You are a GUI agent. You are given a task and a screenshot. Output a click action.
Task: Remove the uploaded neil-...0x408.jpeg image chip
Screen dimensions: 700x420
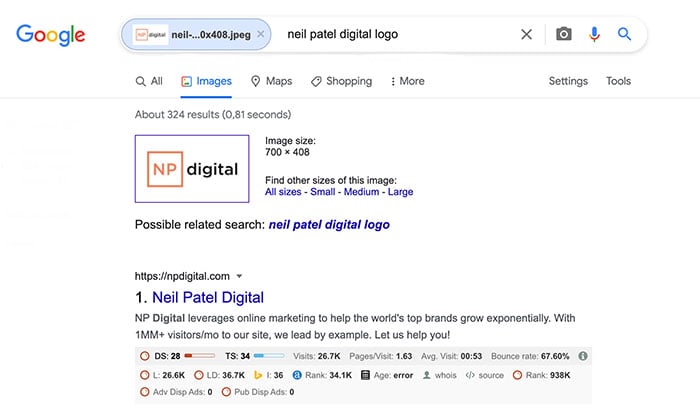(x=261, y=34)
